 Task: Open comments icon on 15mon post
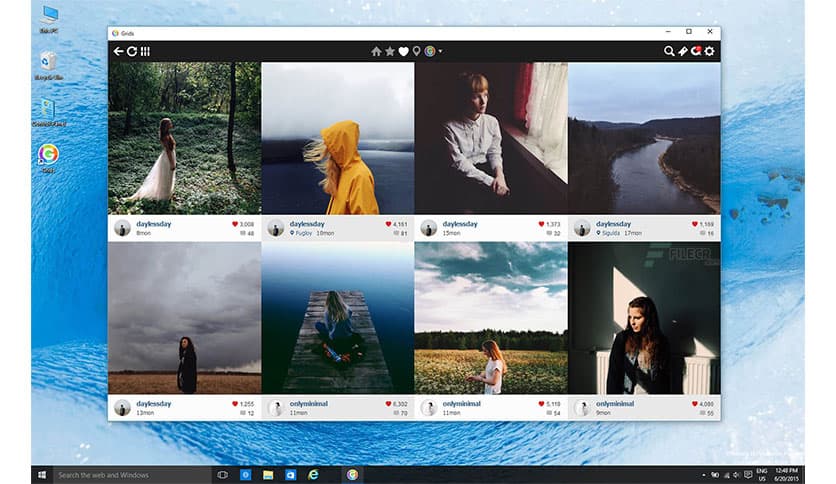(549, 233)
